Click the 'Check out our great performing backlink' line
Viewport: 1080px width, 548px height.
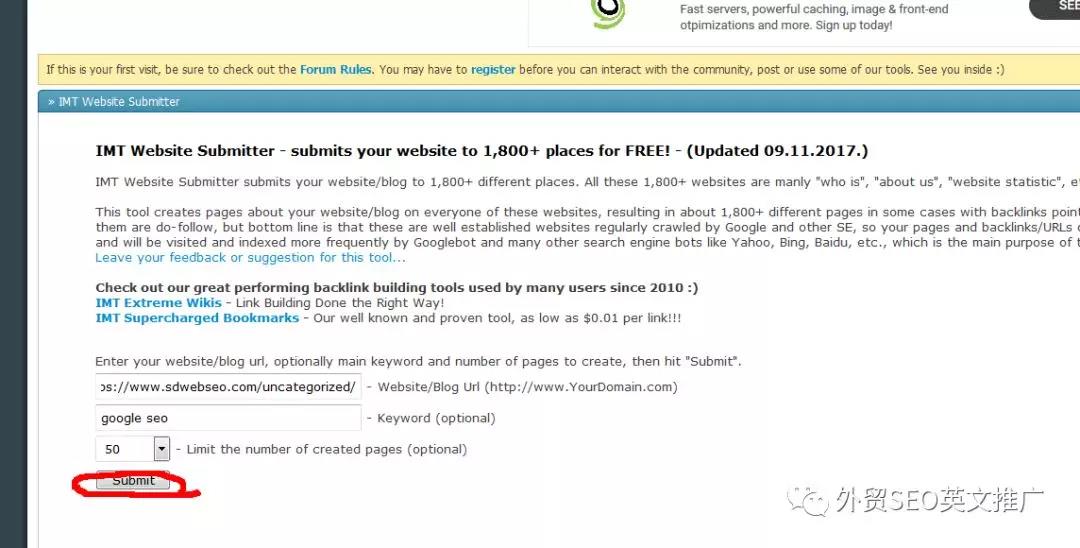tap(397, 288)
